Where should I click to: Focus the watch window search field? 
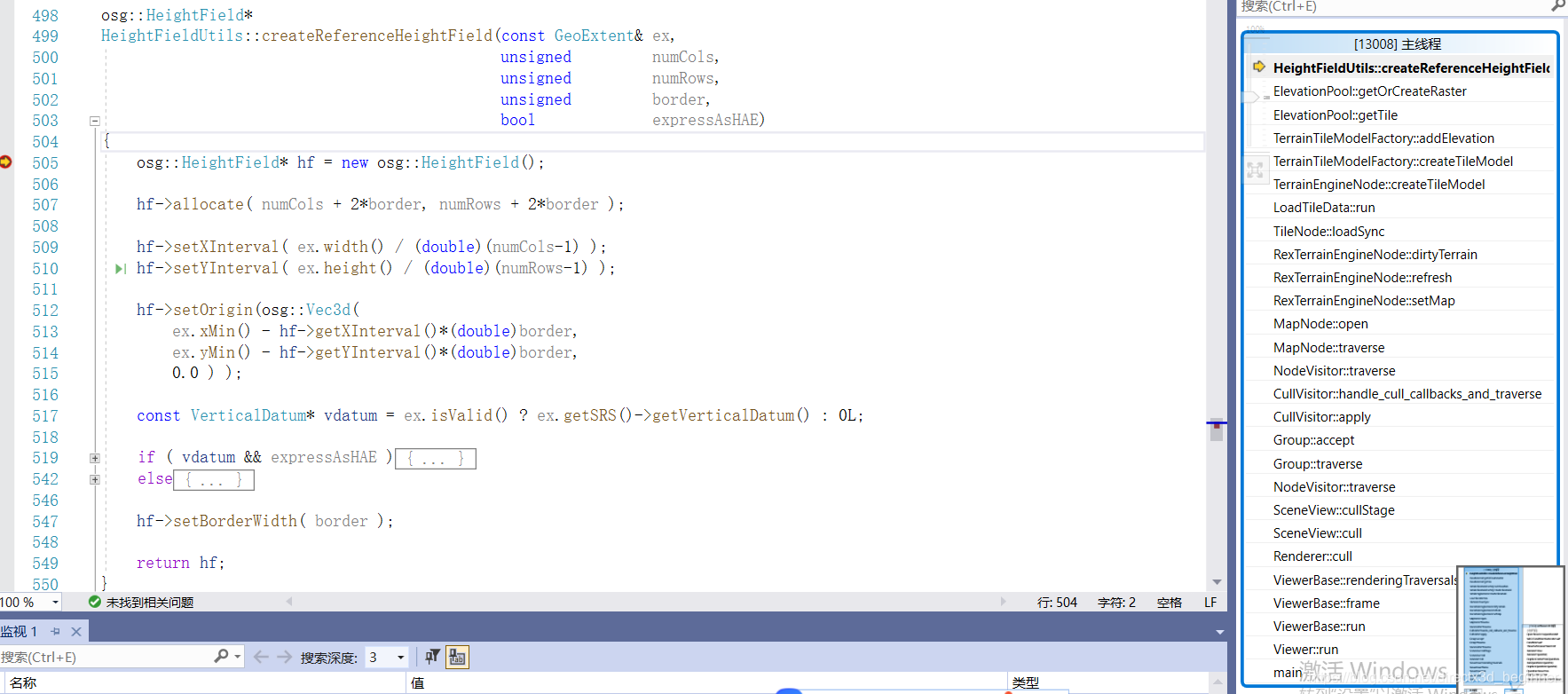(105, 657)
